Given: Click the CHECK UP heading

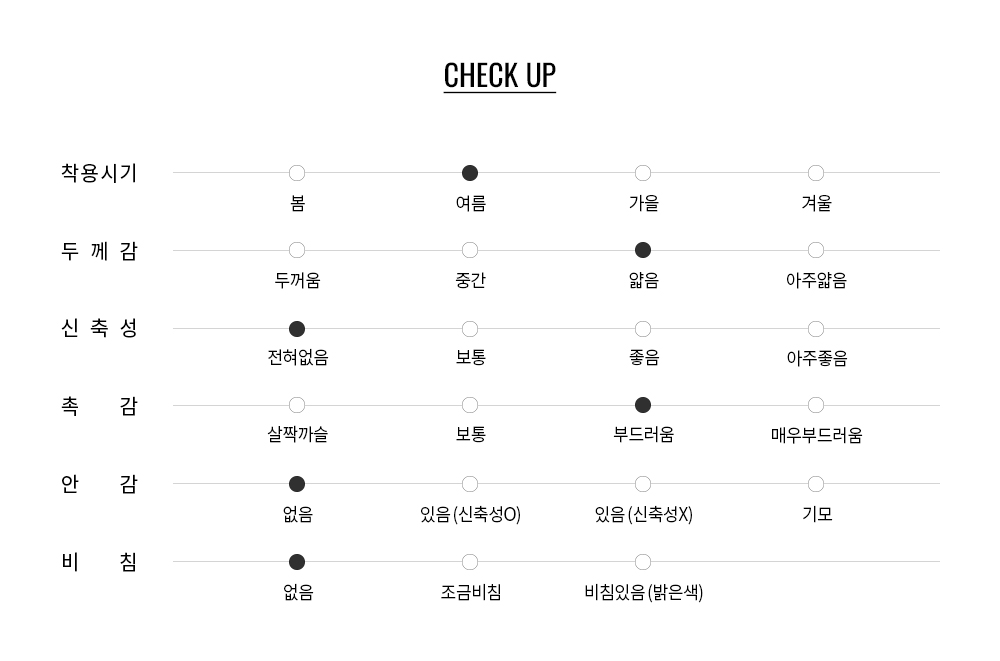Looking at the screenshot, I should (500, 76).
